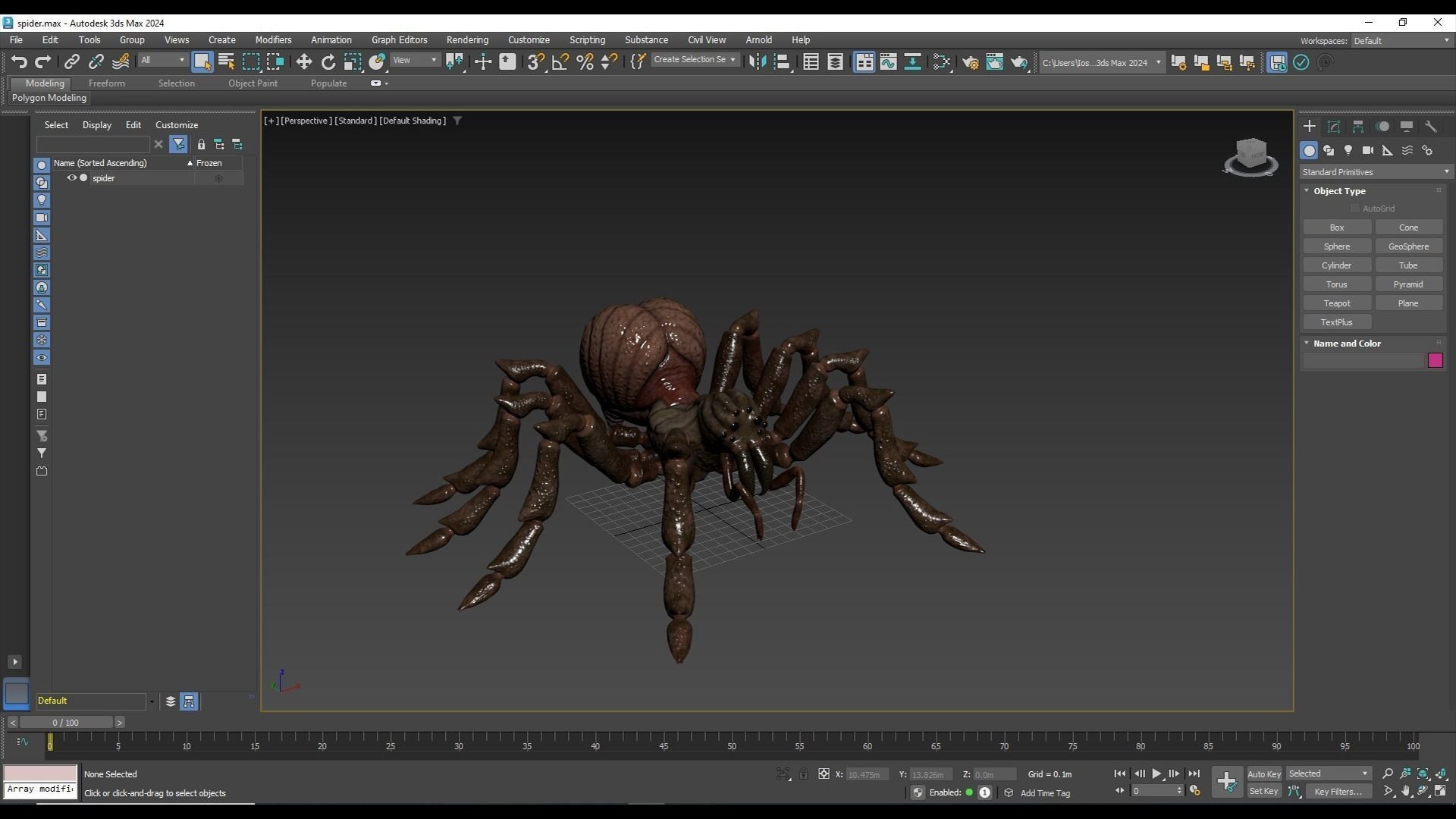Toggle the Angle Snap icon

click(560, 62)
